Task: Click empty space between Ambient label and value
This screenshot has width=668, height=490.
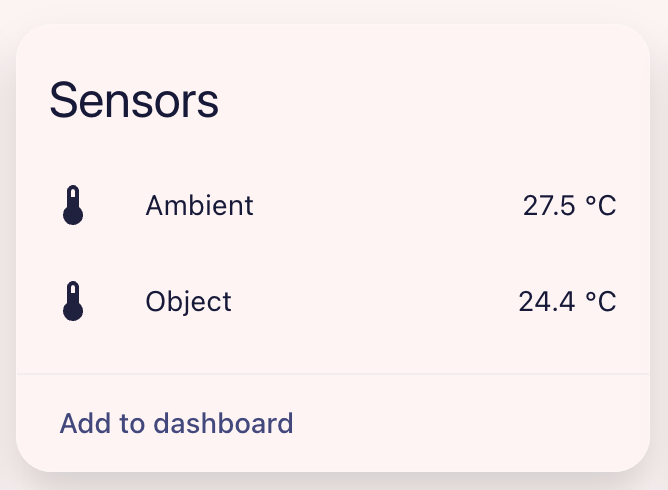Action: (x=390, y=206)
